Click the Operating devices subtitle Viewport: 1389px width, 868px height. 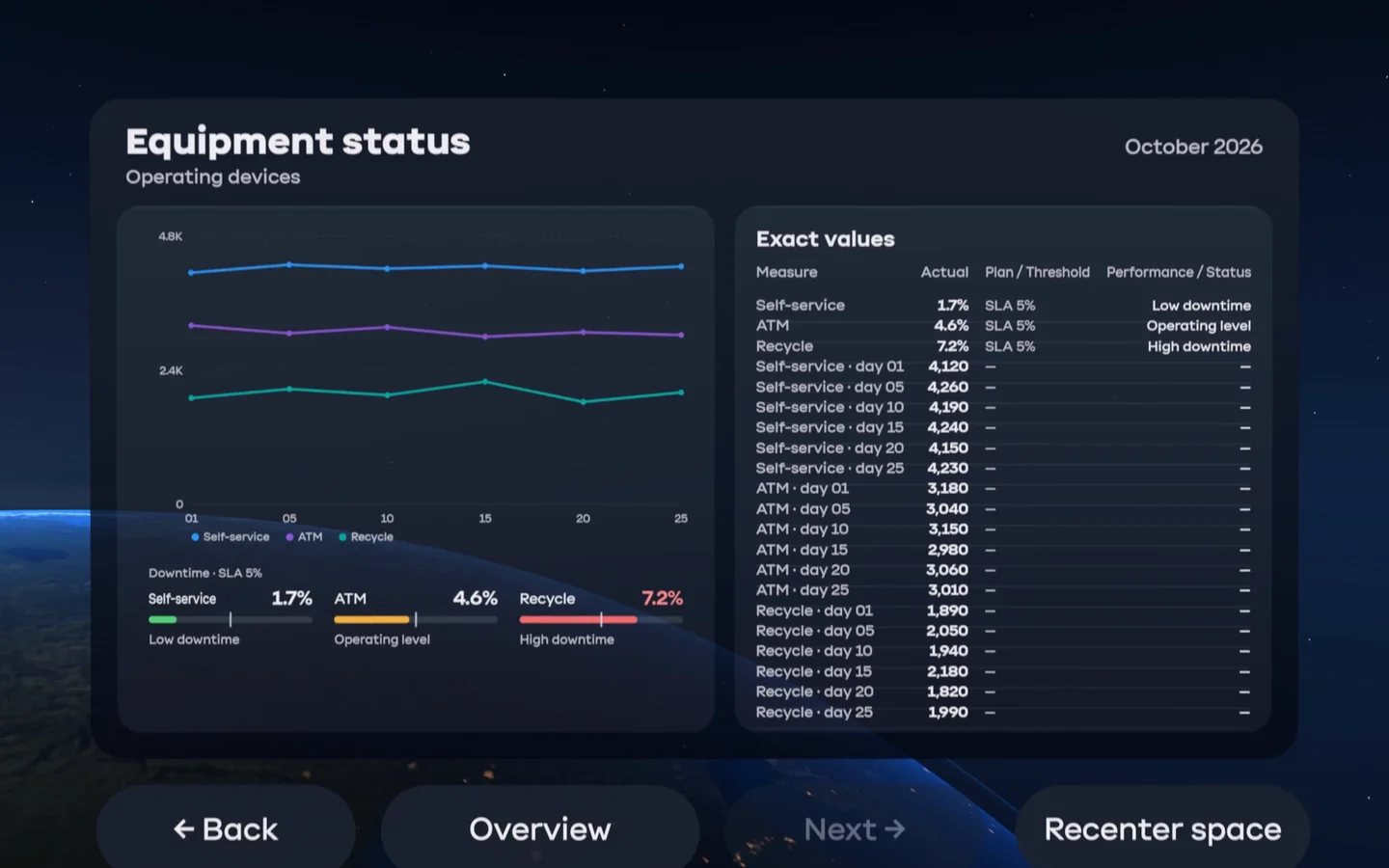pos(212,177)
